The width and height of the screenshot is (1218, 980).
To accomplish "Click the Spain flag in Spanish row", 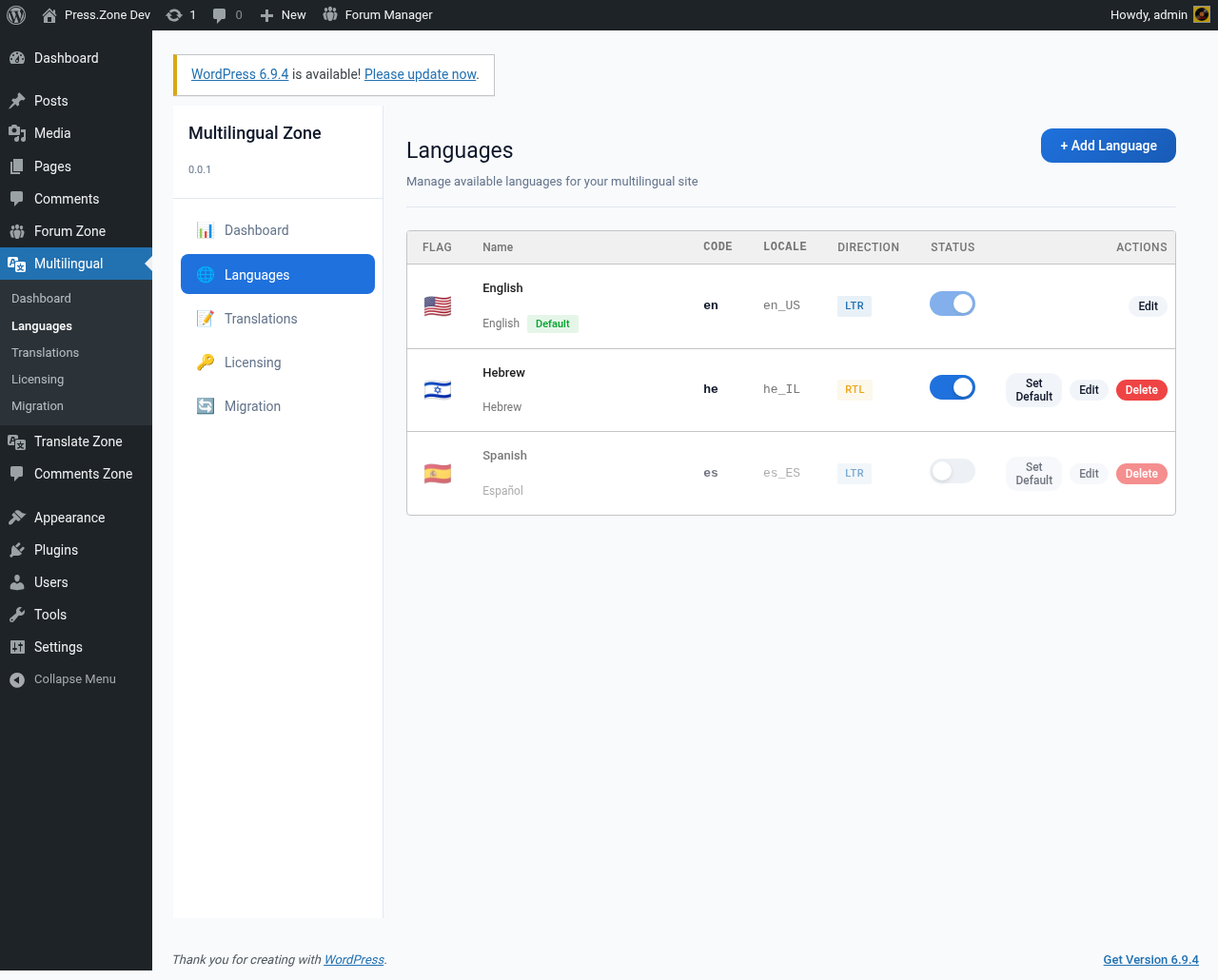I will tap(438, 474).
